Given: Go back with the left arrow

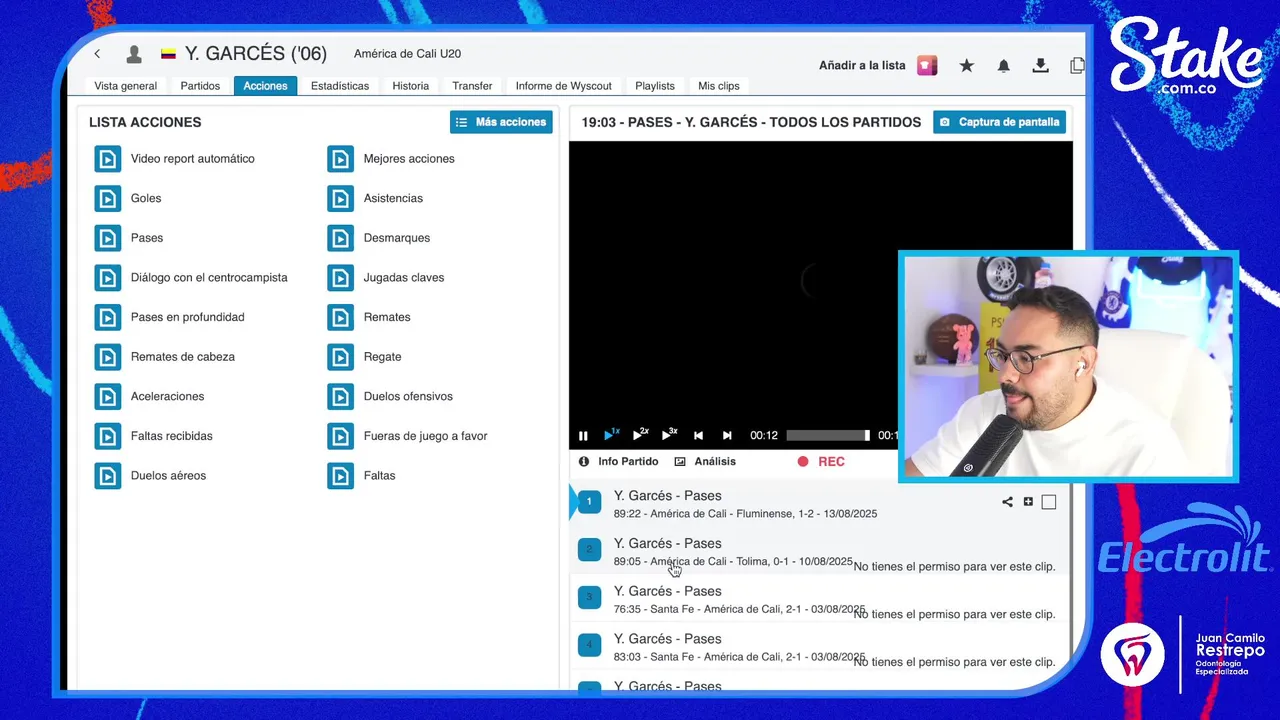Looking at the screenshot, I should 97,54.
